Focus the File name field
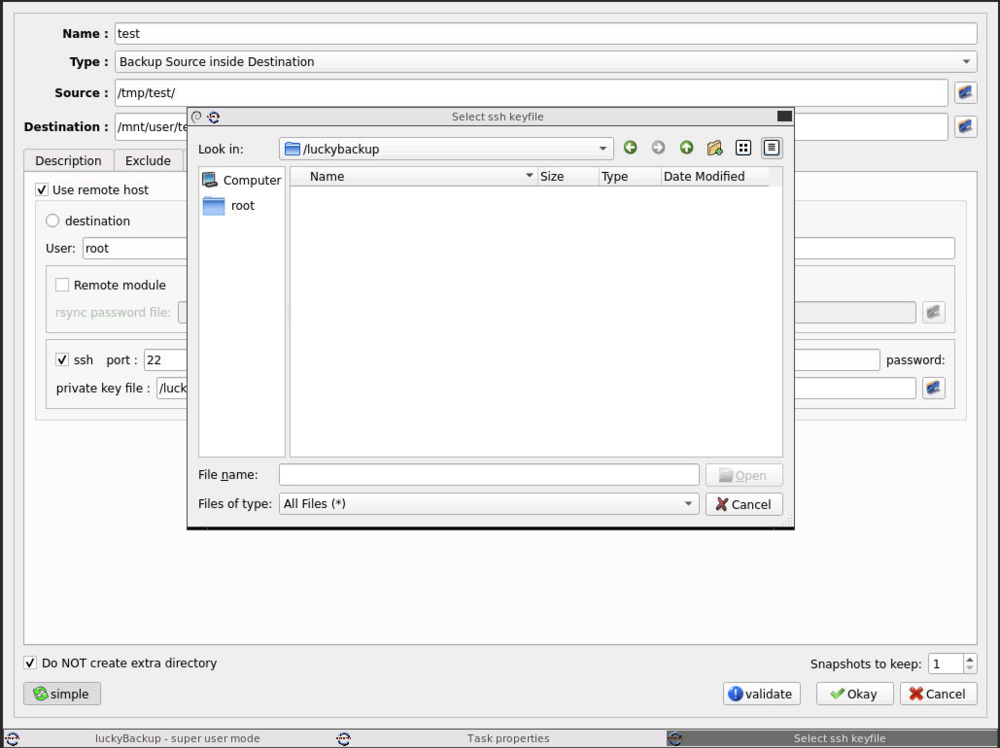This screenshot has width=1000, height=748. [x=489, y=475]
